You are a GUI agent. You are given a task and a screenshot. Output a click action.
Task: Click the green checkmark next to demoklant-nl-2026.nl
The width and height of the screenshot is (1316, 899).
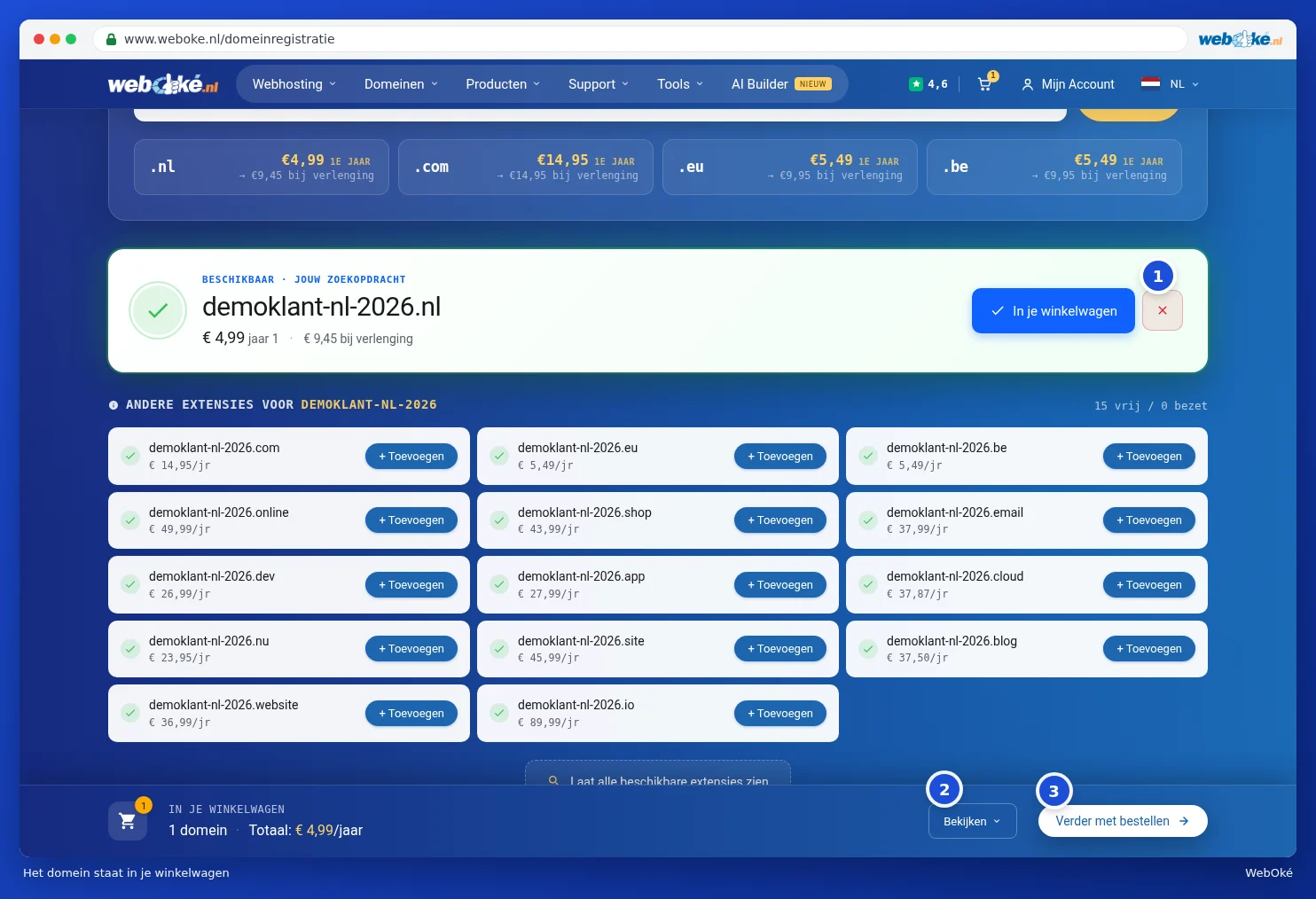[158, 311]
